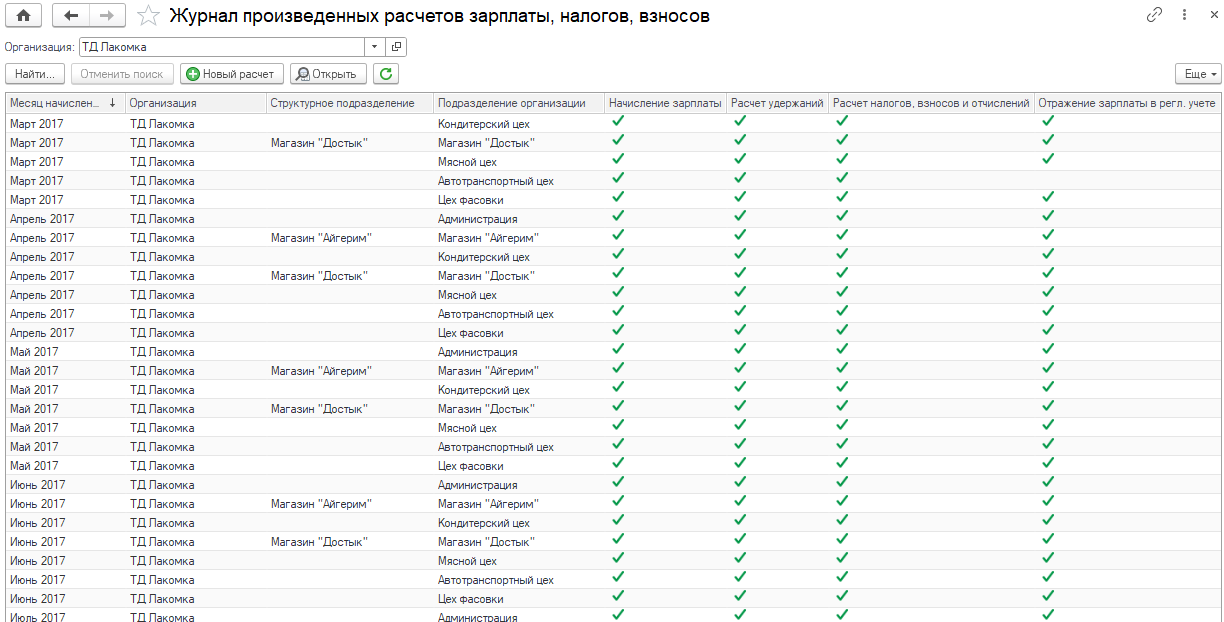This screenshot has height=622, width=1224.
Task: Navigate forward with the right arrow
Action: click(107, 15)
